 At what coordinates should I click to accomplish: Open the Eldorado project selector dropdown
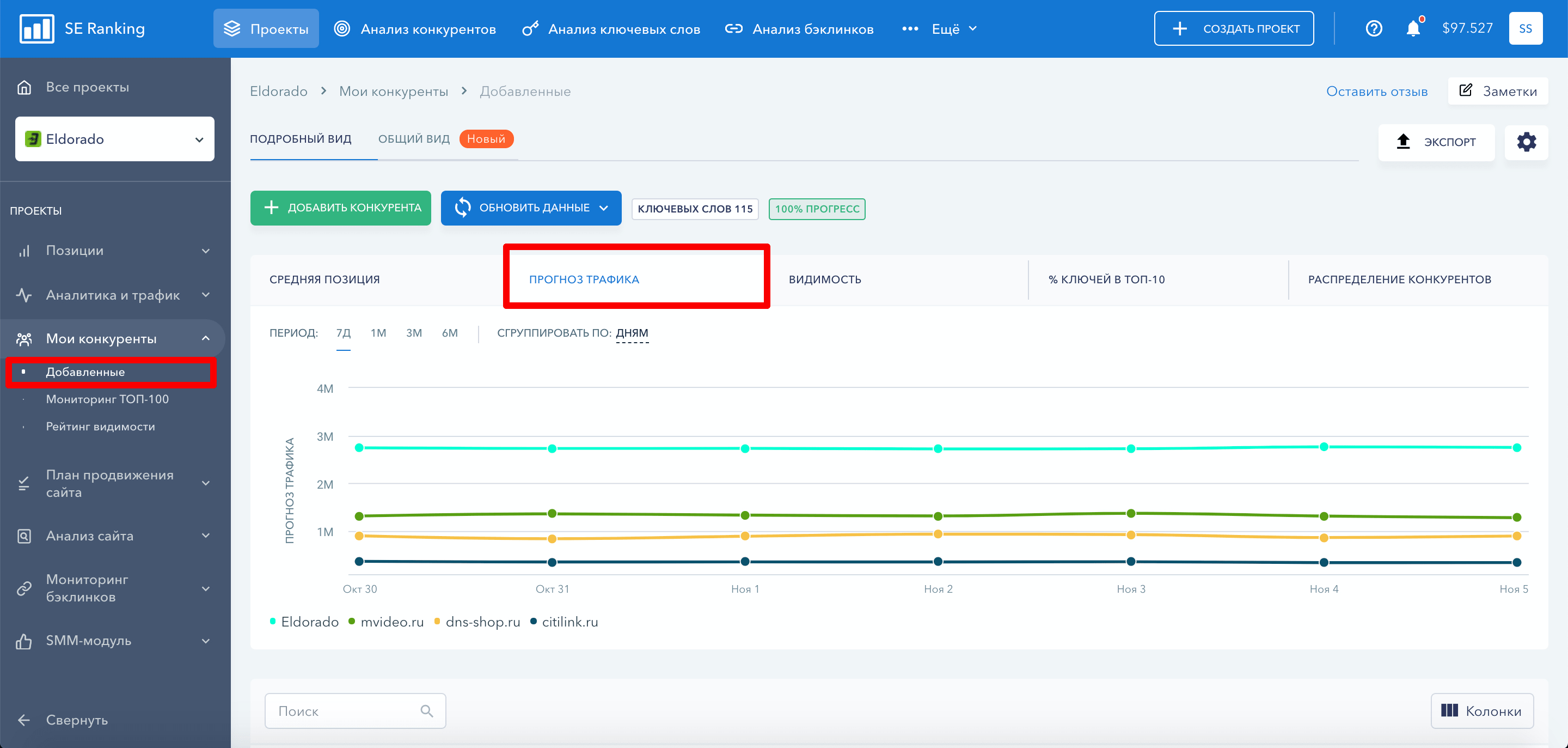(114, 139)
